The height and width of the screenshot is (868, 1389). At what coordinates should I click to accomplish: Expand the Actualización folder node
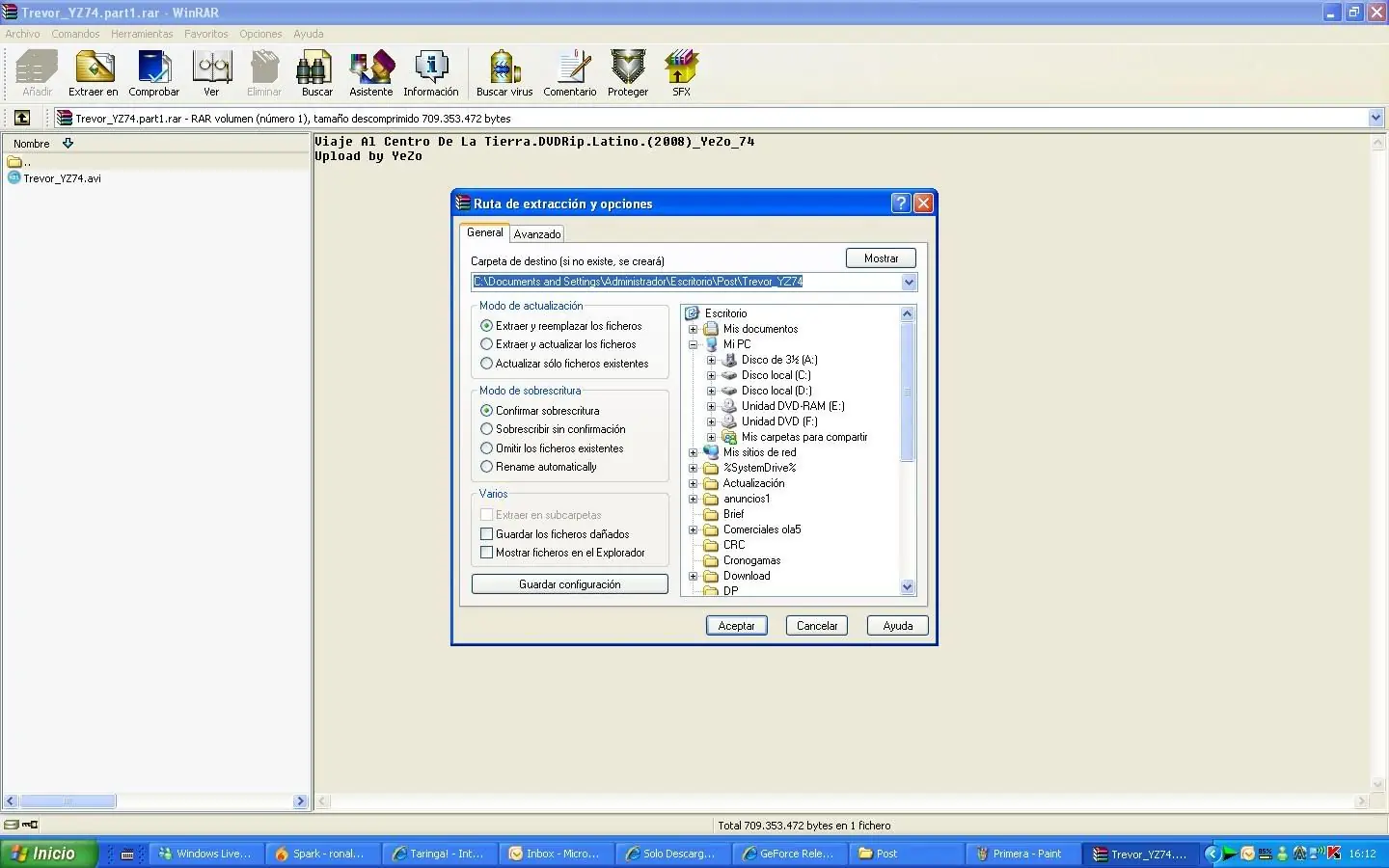[693, 483]
